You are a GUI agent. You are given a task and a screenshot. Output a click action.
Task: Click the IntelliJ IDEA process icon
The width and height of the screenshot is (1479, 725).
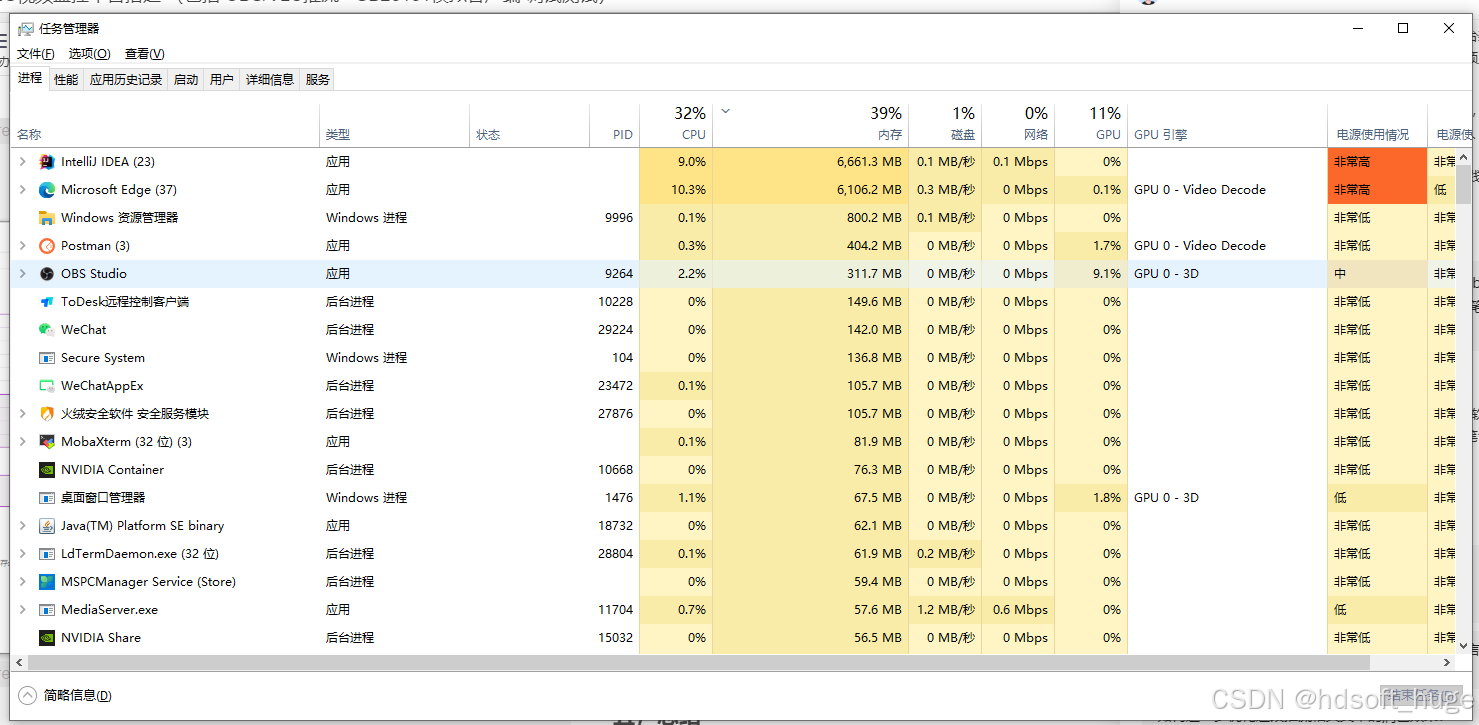tap(46, 161)
